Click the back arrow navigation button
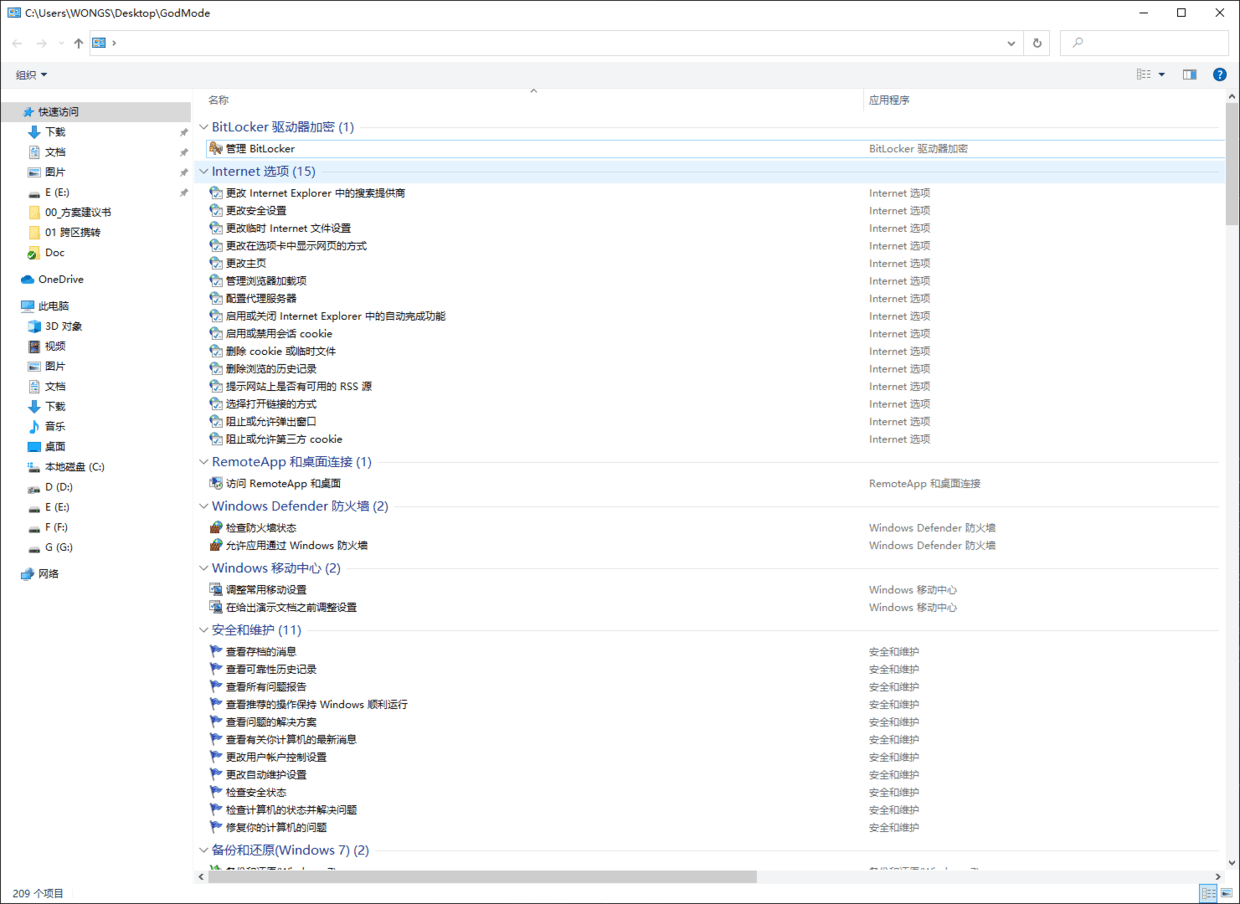The height and width of the screenshot is (904, 1240). coord(17,43)
